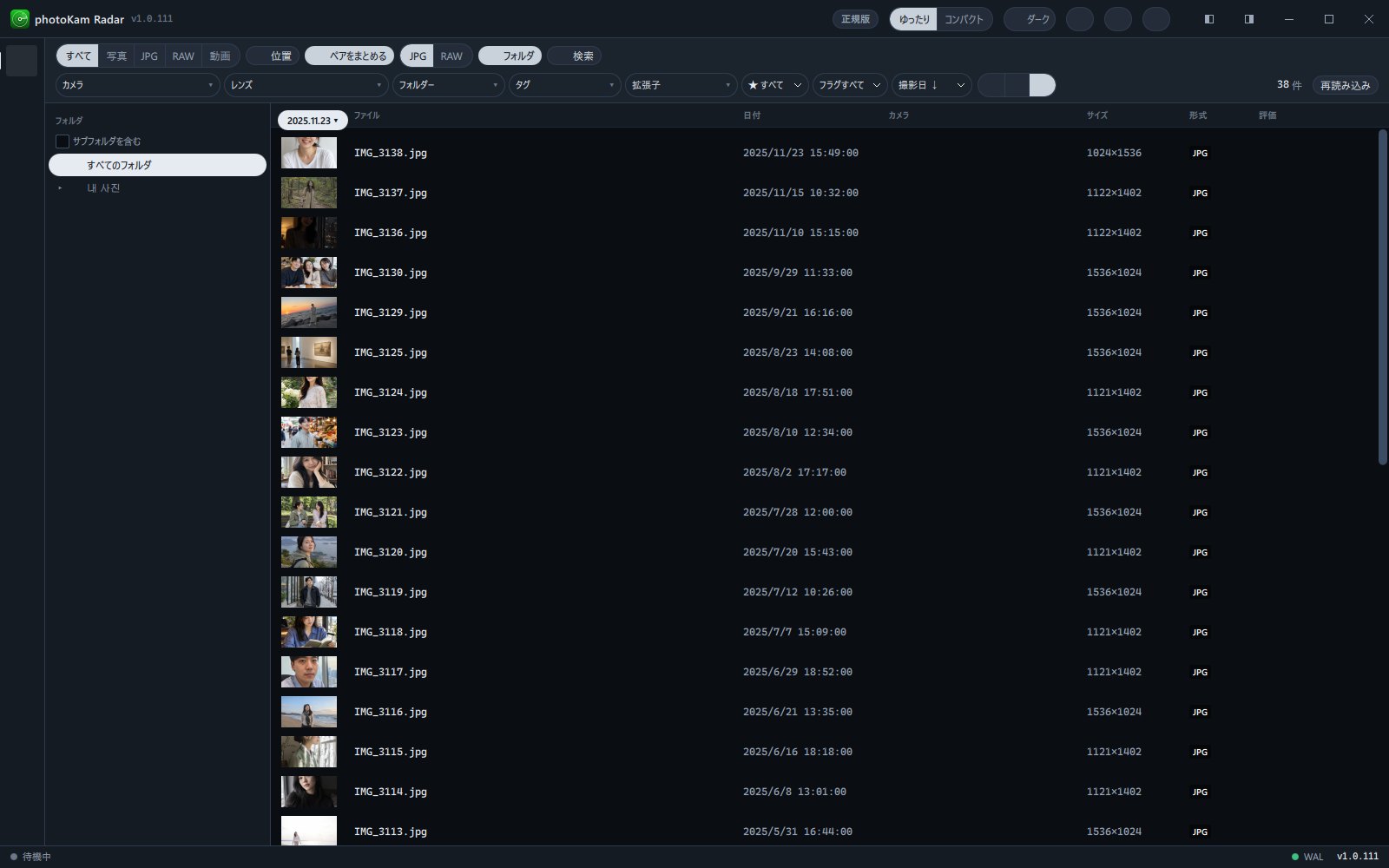Switch to the コンパクト density view

(964, 19)
